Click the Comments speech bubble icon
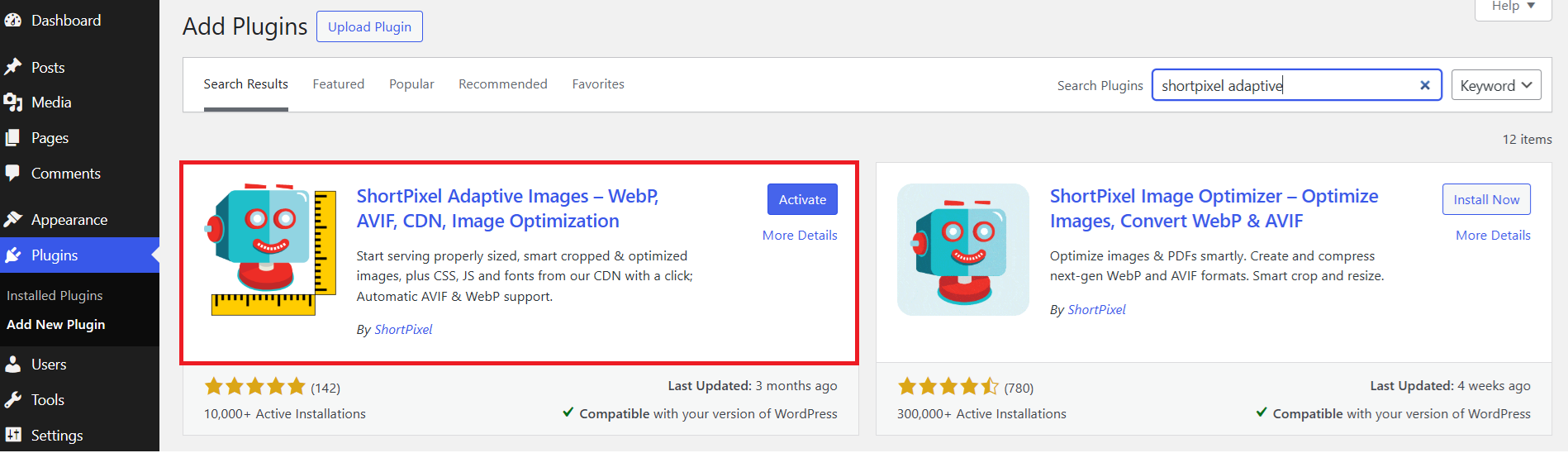 coord(12,174)
